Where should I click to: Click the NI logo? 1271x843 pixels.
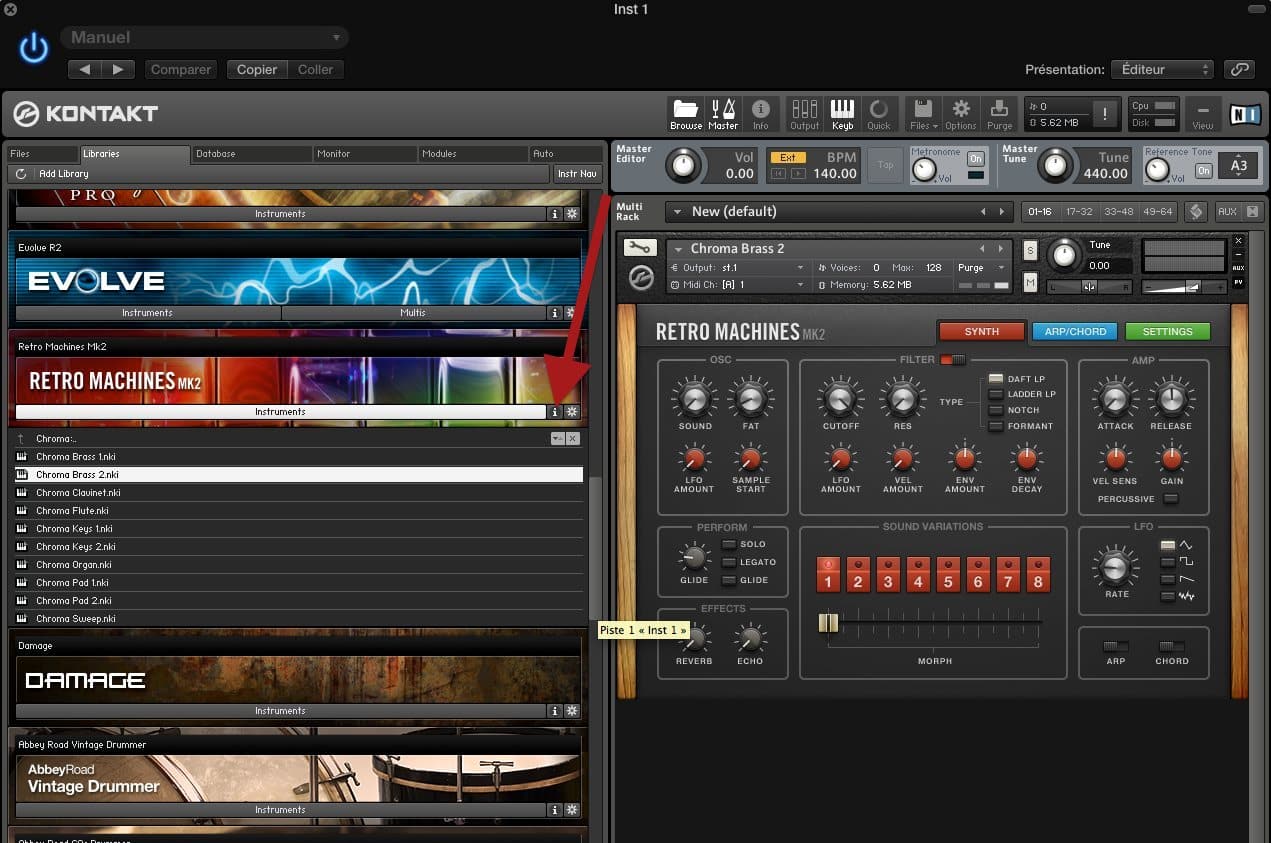pyautogui.click(x=1245, y=114)
